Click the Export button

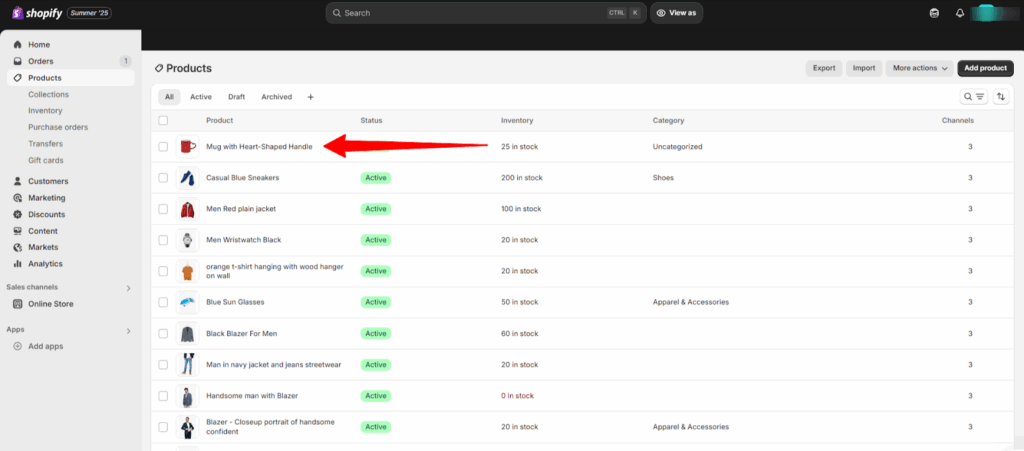point(824,68)
